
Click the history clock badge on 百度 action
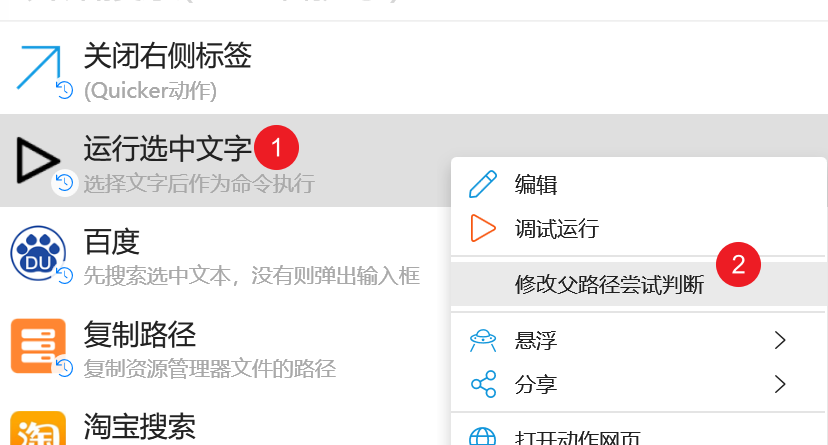pos(64,276)
